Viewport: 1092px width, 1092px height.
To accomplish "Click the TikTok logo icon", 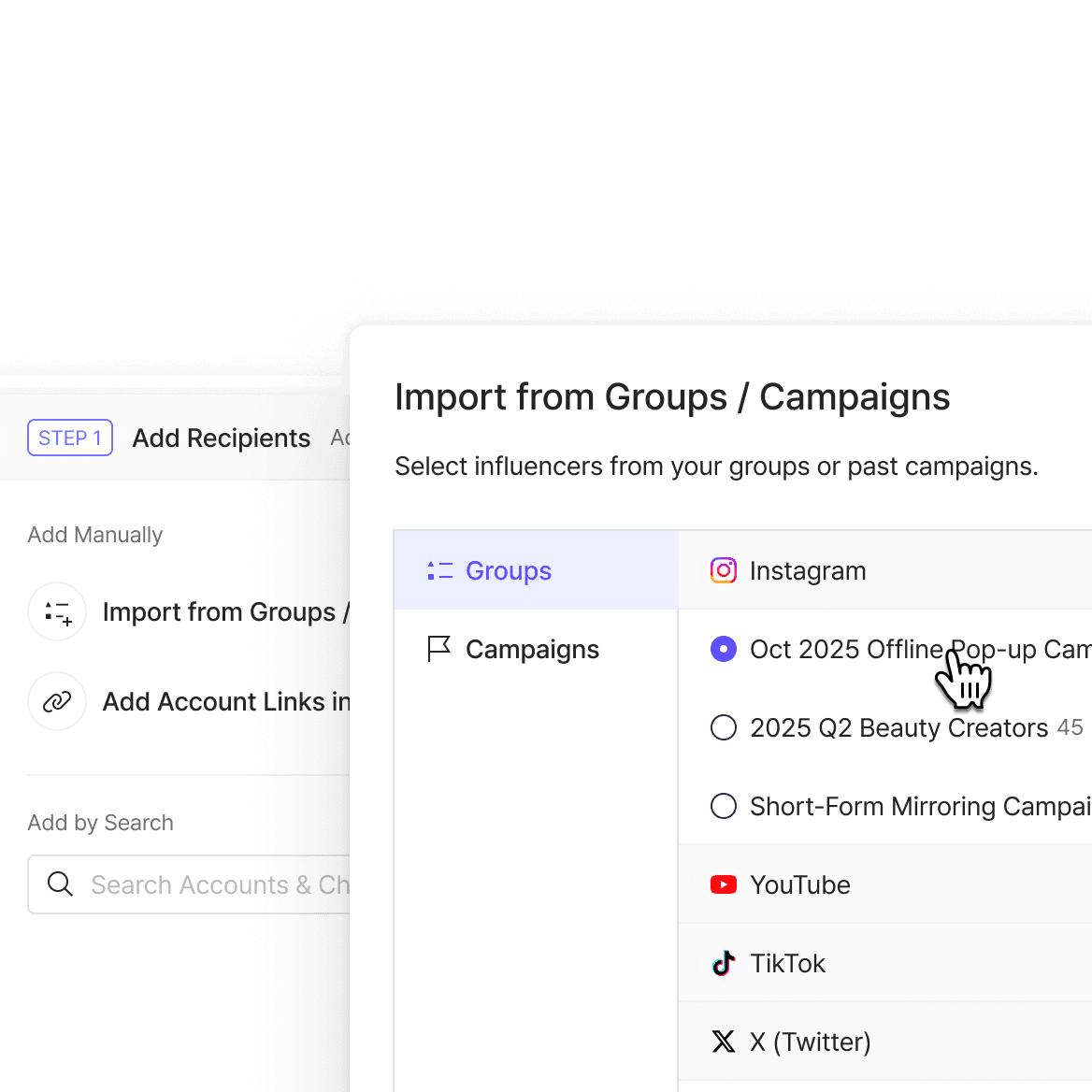I will [724, 963].
